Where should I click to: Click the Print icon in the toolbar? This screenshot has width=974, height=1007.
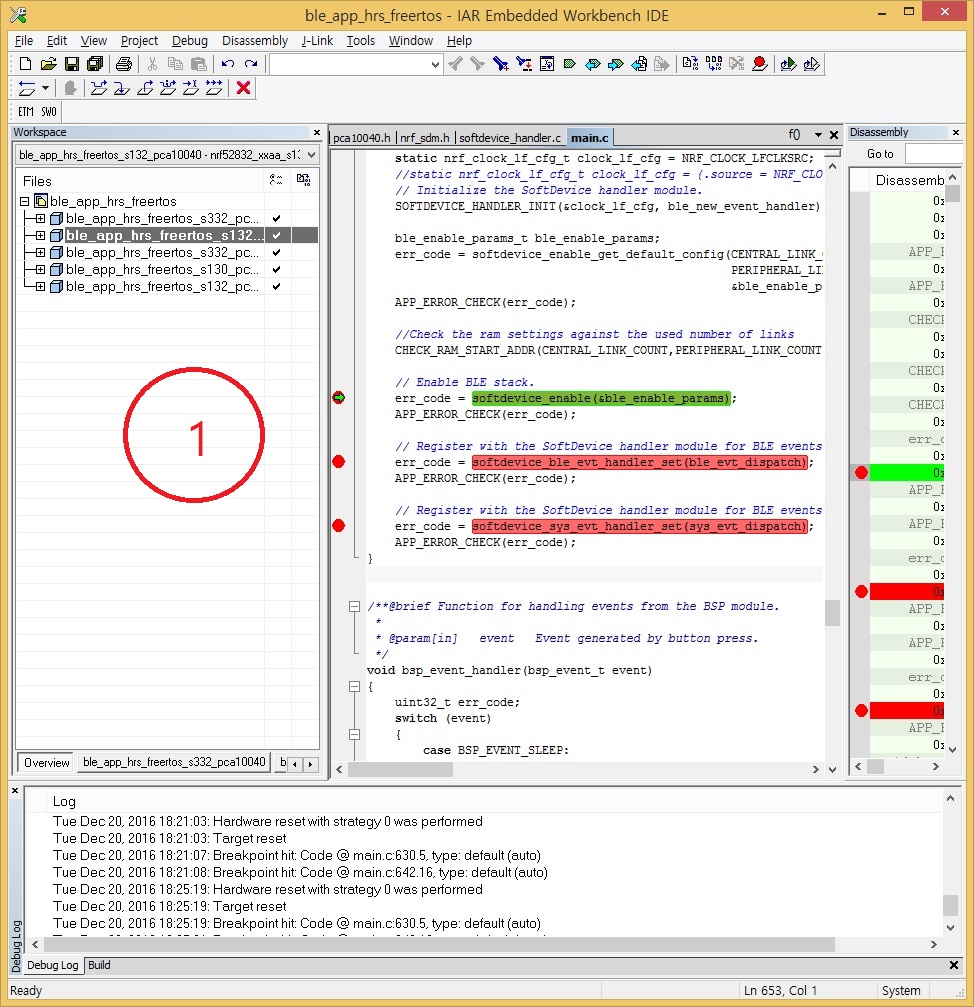click(123, 64)
